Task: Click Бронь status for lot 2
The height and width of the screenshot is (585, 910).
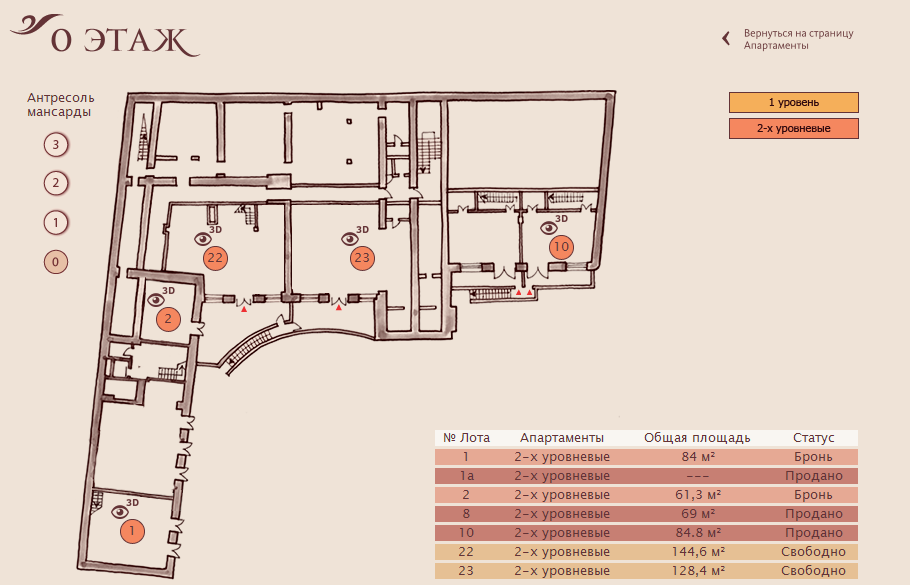Action: click(813, 495)
